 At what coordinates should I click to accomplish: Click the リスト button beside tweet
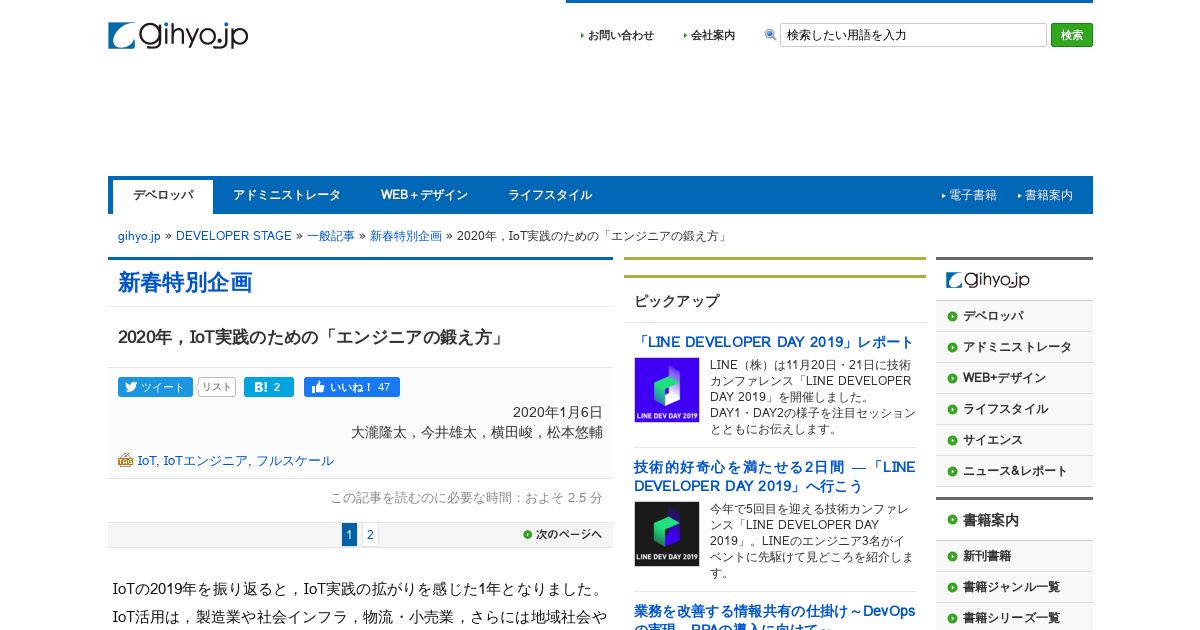[x=217, y=387]
